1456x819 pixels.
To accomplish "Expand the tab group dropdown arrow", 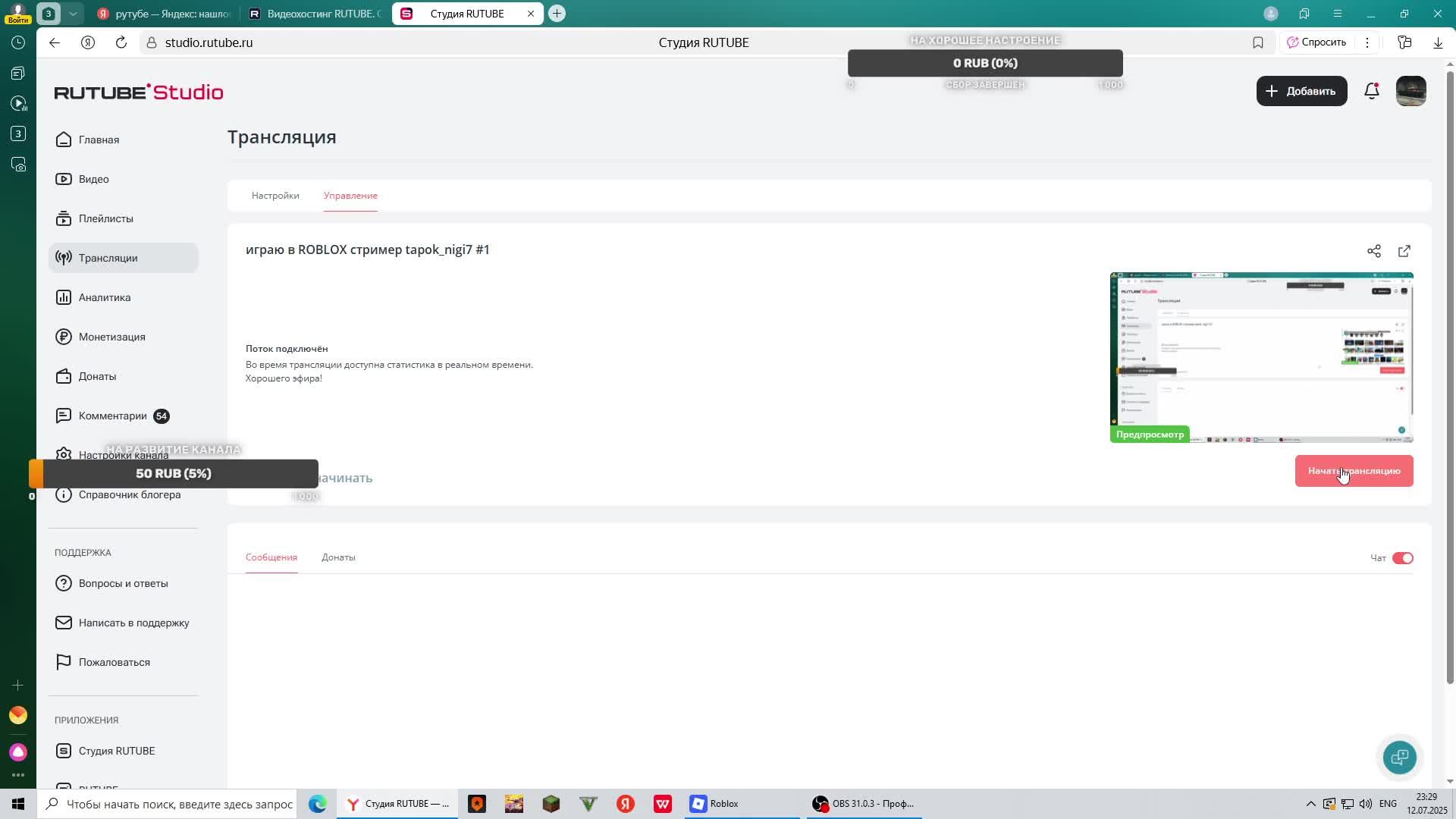I will pos(73,14).
